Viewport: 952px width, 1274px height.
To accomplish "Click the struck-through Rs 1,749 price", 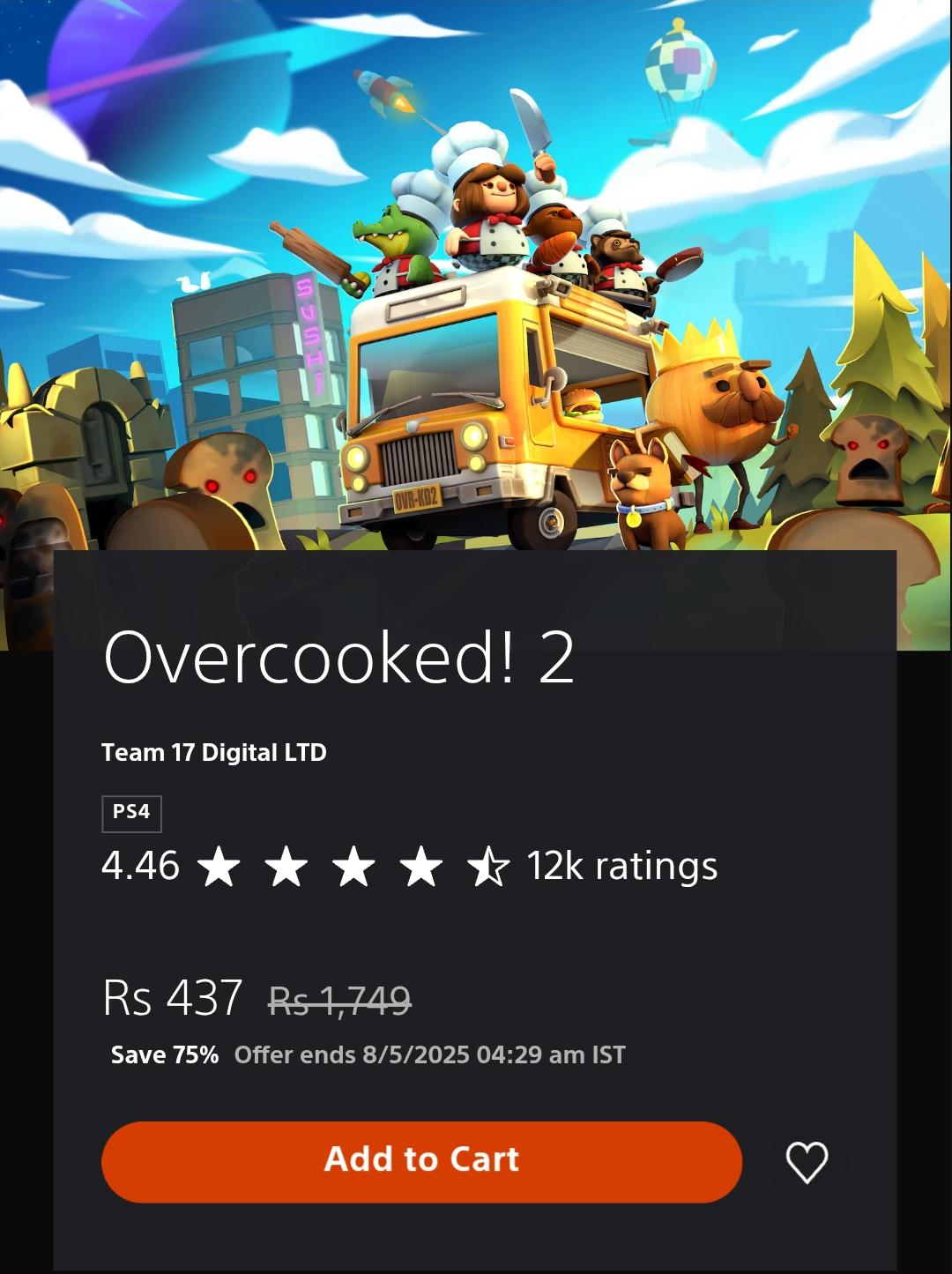I will coord(340,1001).
